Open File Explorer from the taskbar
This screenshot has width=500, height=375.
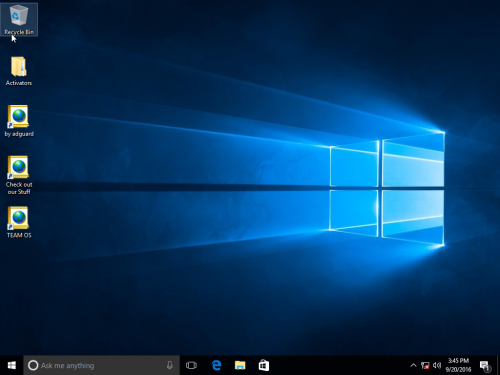(240, 365)
